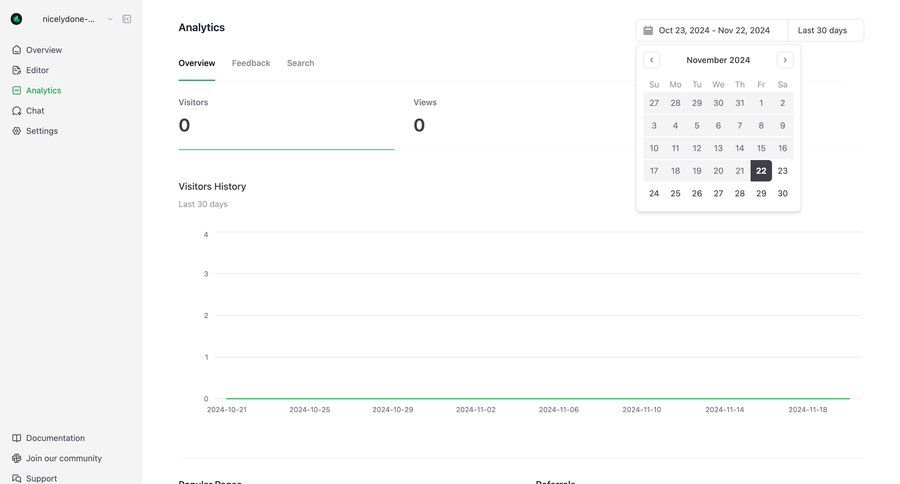This screenshot has width=900, height=484.
Task: Open the workspace switcher chevron
Action: point(110,19)
